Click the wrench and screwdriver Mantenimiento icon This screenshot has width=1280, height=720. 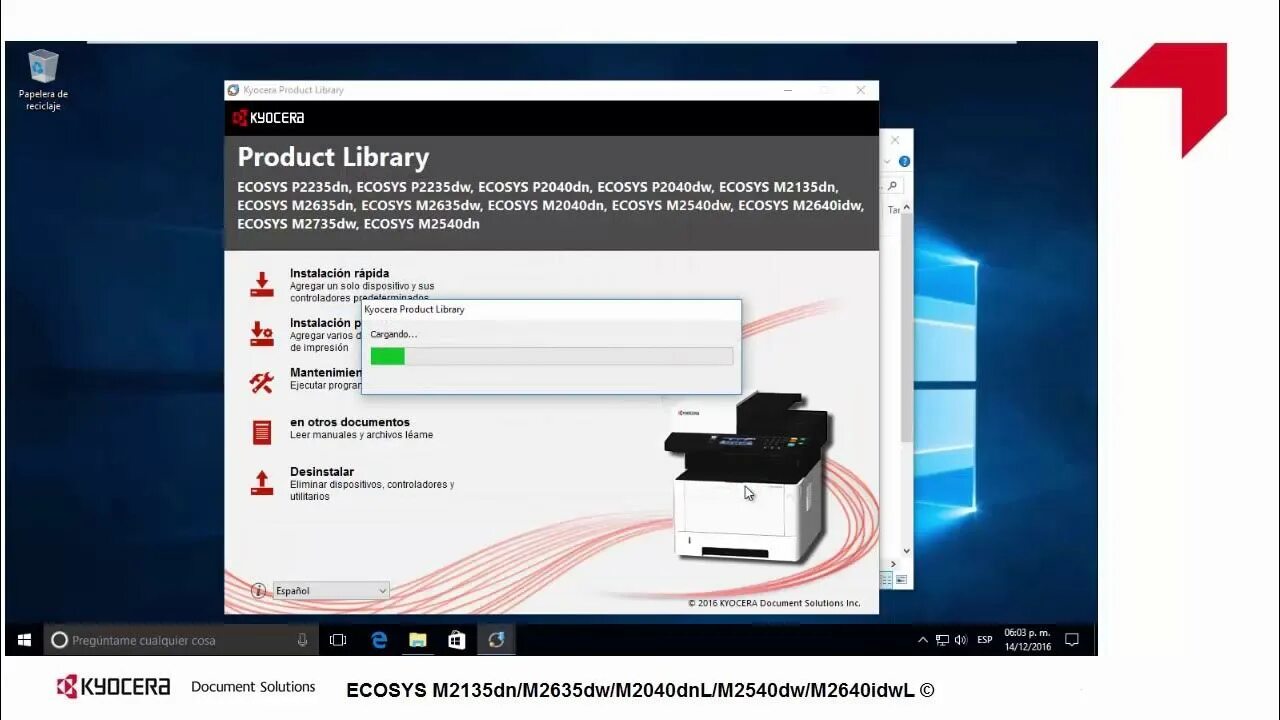pos(261,382)
